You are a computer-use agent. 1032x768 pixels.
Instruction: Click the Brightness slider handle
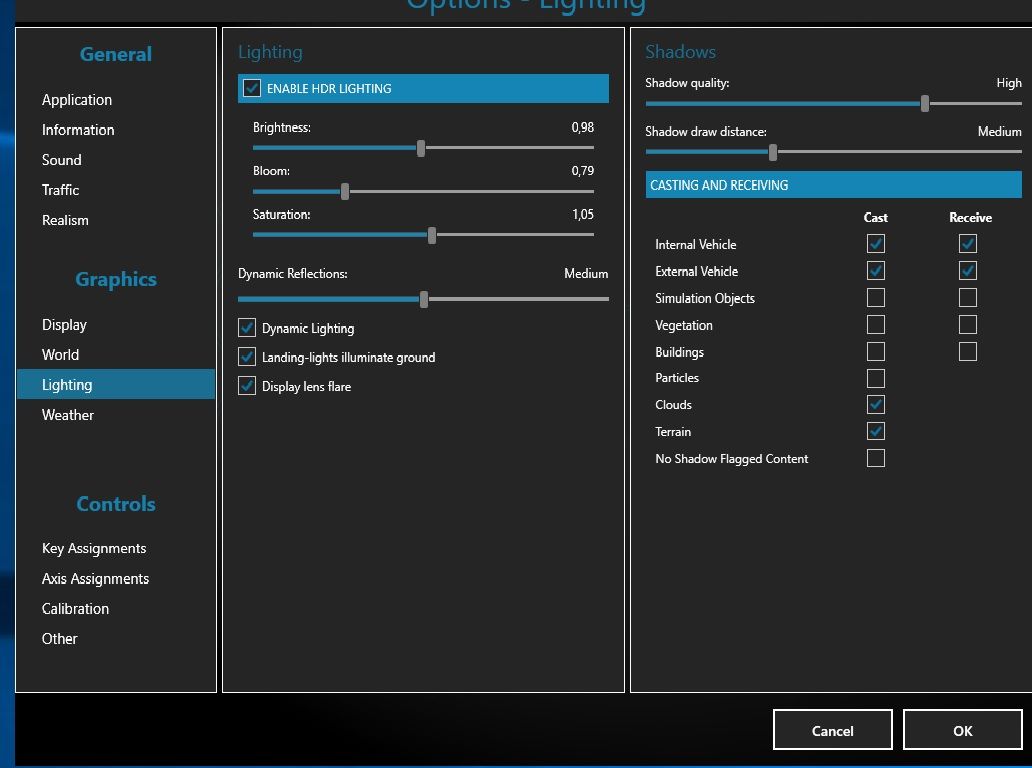tap(421, 148)
